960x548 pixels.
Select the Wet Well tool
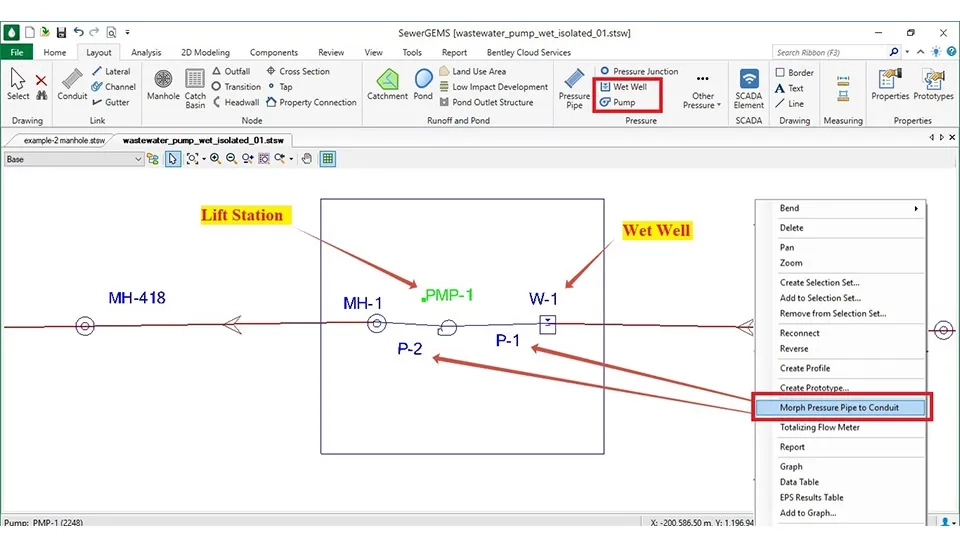pyautogui.click(x=623, y=87)
